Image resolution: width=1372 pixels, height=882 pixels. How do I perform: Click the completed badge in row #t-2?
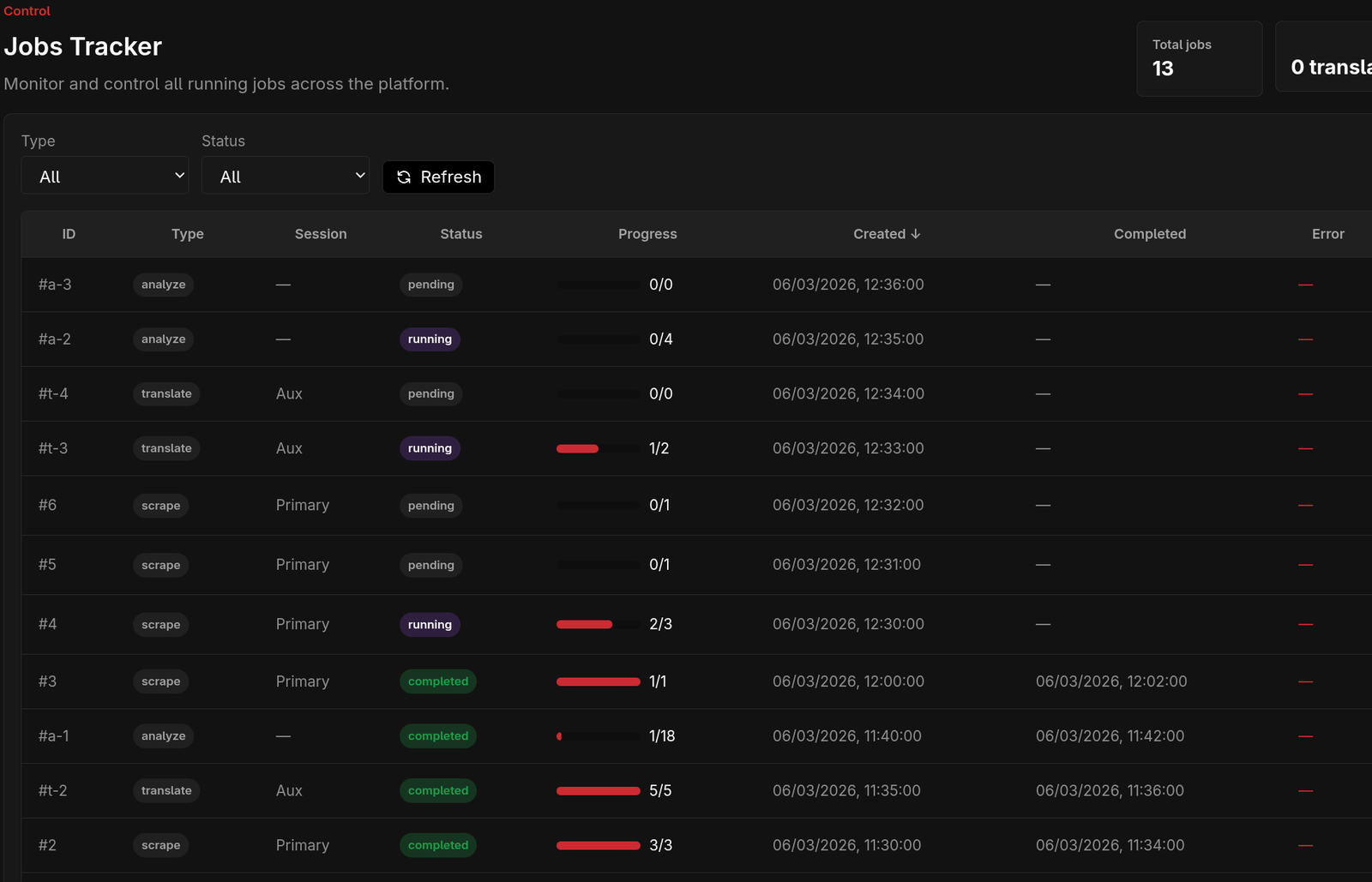click(x=438, y=791)
